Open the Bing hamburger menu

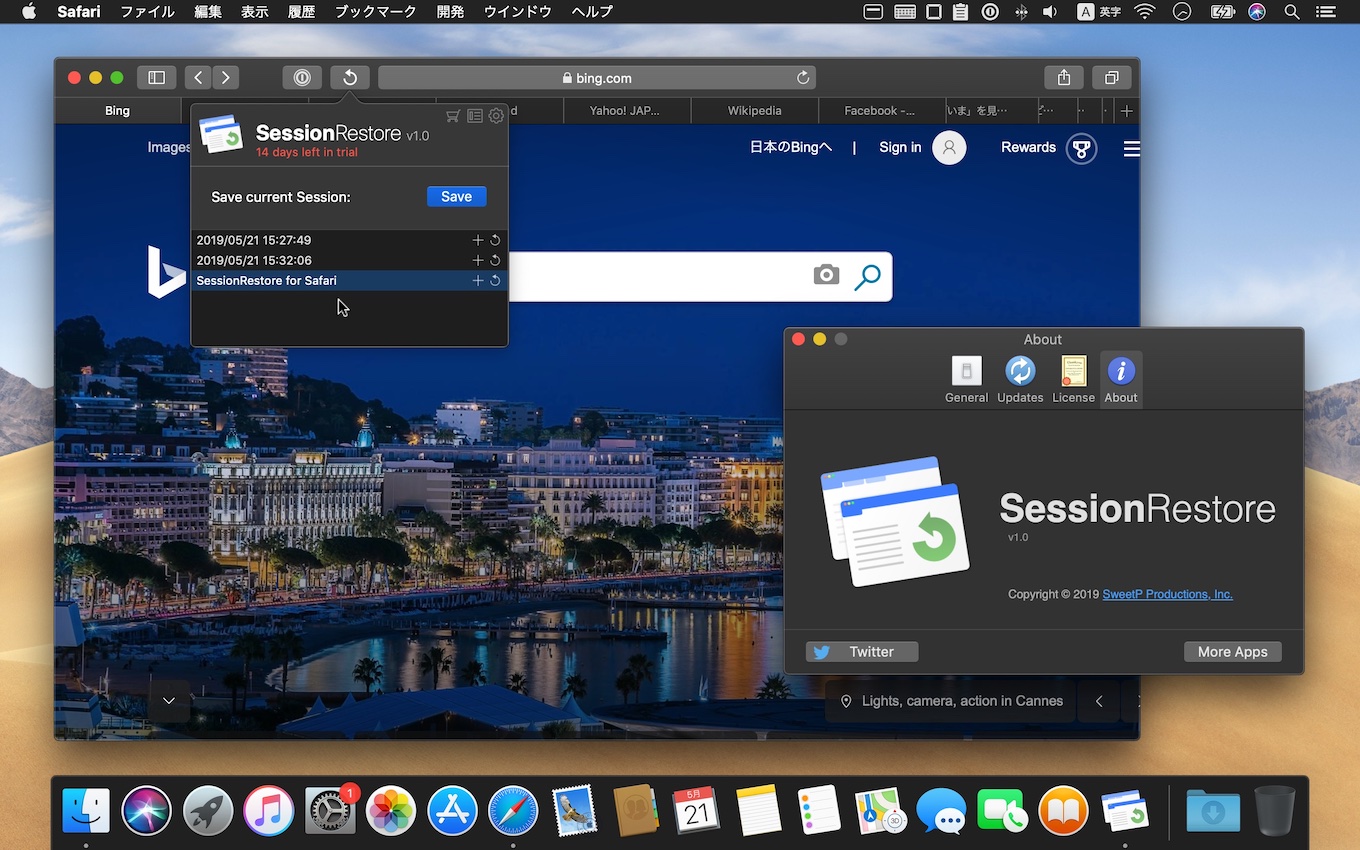[x=1131, y=149]
